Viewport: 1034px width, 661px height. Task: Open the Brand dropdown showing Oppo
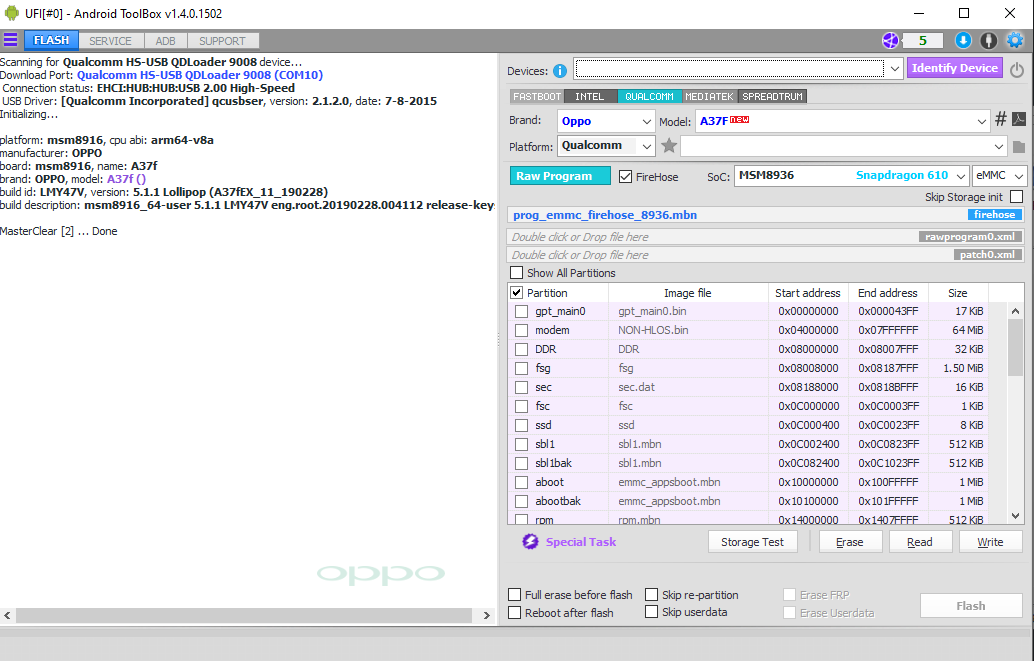606,121
